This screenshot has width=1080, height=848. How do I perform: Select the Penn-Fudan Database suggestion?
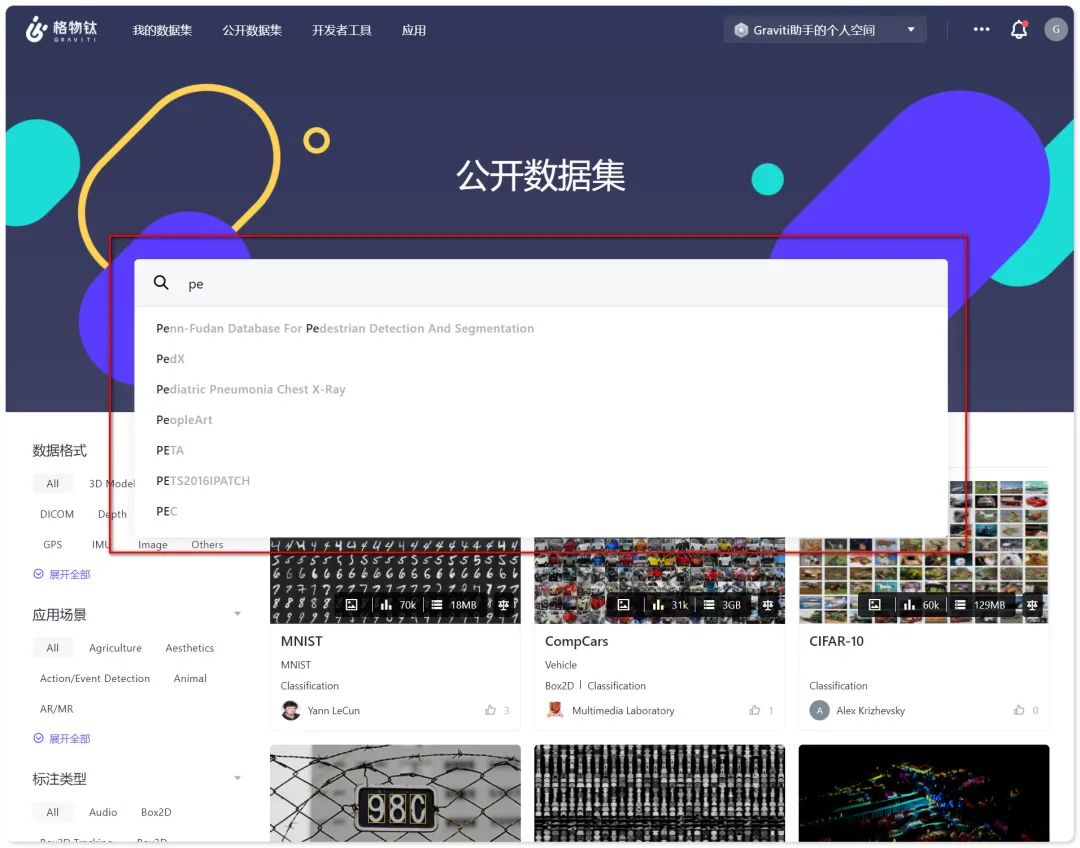pos(541,328)
